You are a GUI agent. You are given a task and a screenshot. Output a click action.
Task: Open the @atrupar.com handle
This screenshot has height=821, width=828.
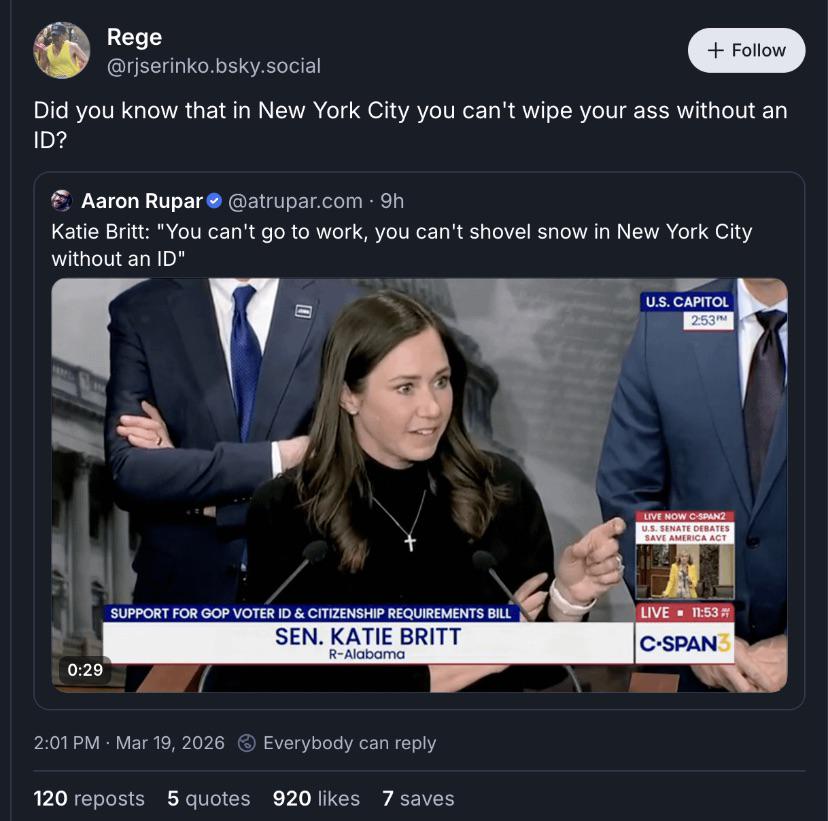(x=295, y=201)
